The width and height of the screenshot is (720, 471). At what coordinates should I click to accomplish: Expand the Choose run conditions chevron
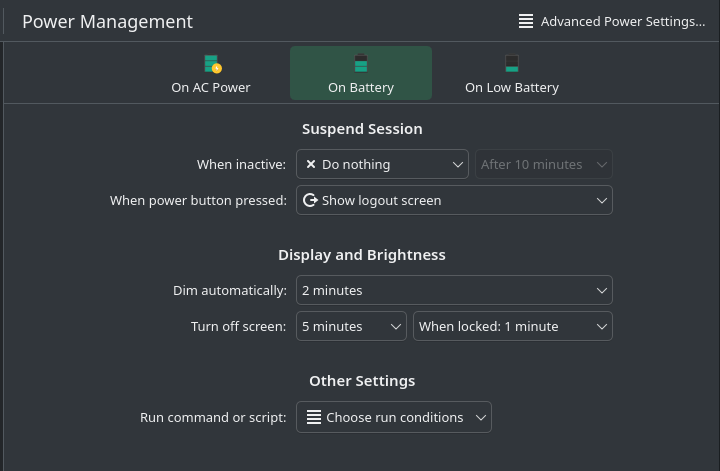coord(480,418)
